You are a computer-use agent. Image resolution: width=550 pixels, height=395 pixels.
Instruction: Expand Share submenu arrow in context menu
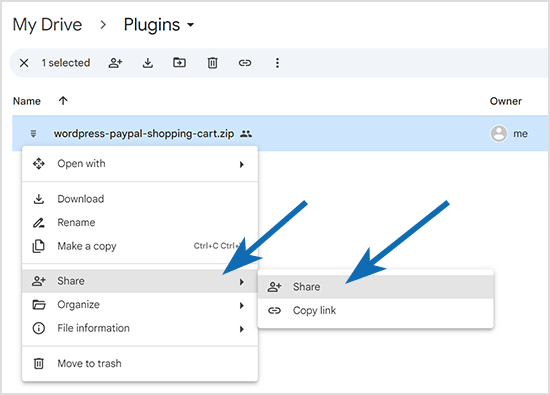pos(241,282)
